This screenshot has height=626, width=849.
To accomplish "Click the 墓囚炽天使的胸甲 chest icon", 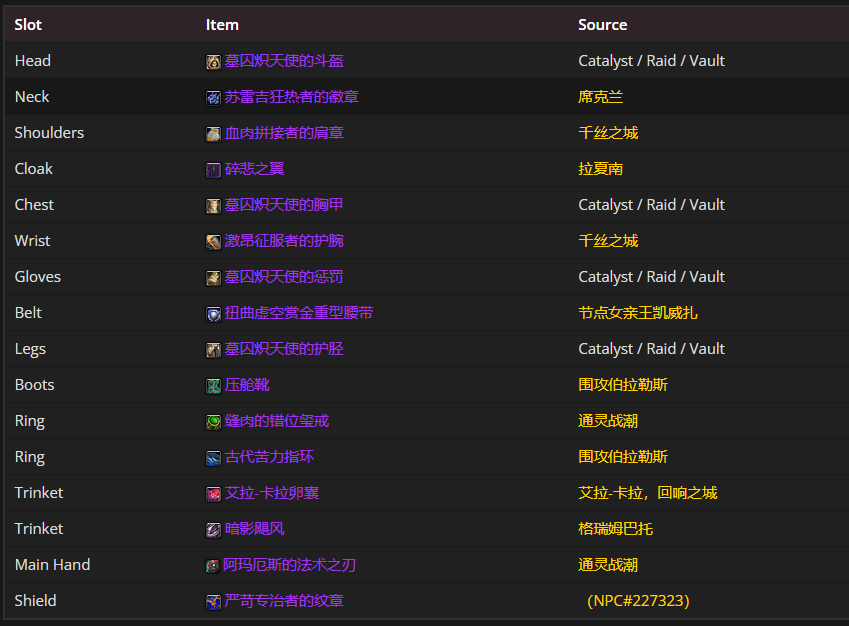I will click(212, 205).
